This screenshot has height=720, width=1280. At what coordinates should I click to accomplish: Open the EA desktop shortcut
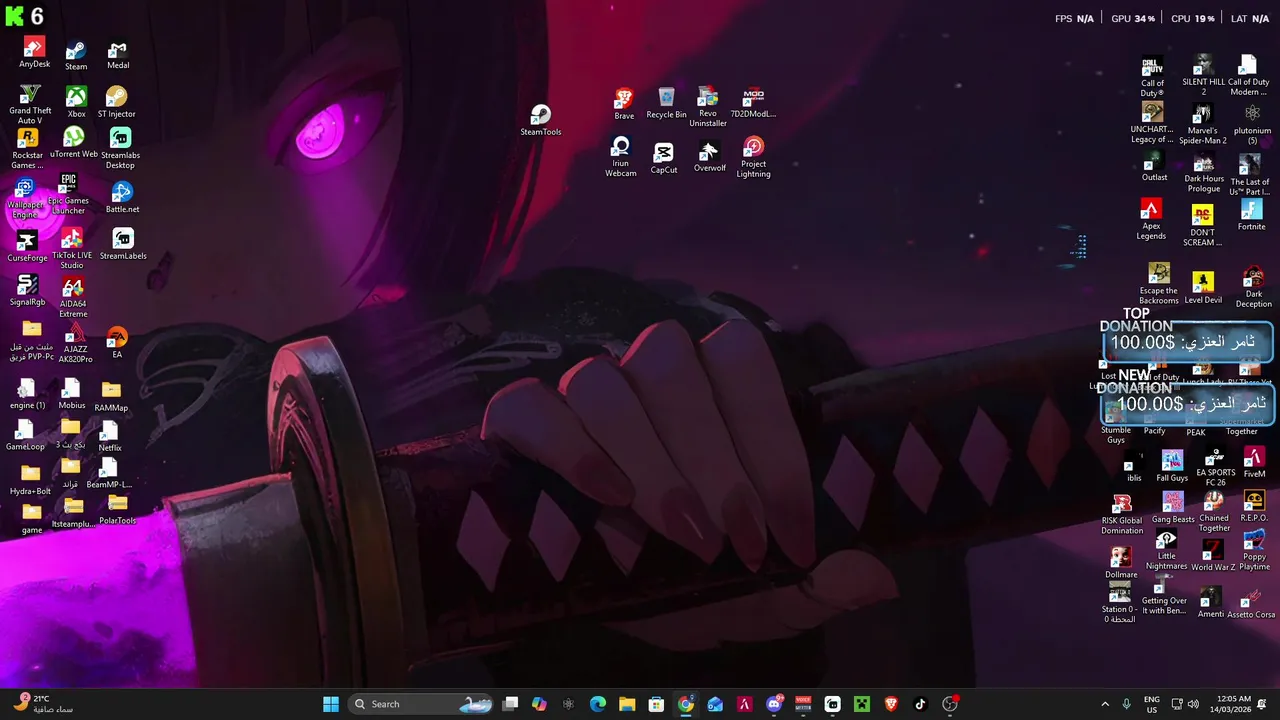coord(117,343)
